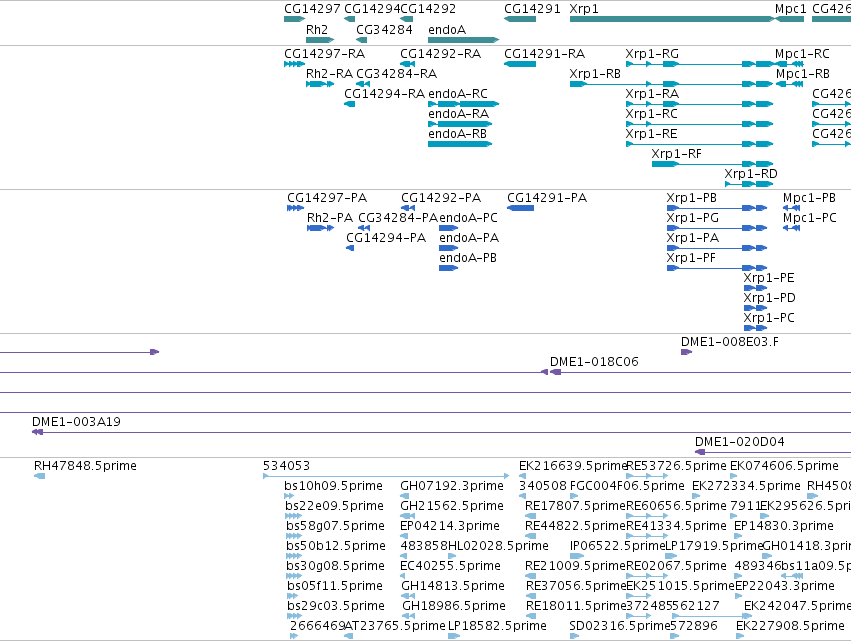Select the CG14291 gene bar

click(x=520, y=19)
